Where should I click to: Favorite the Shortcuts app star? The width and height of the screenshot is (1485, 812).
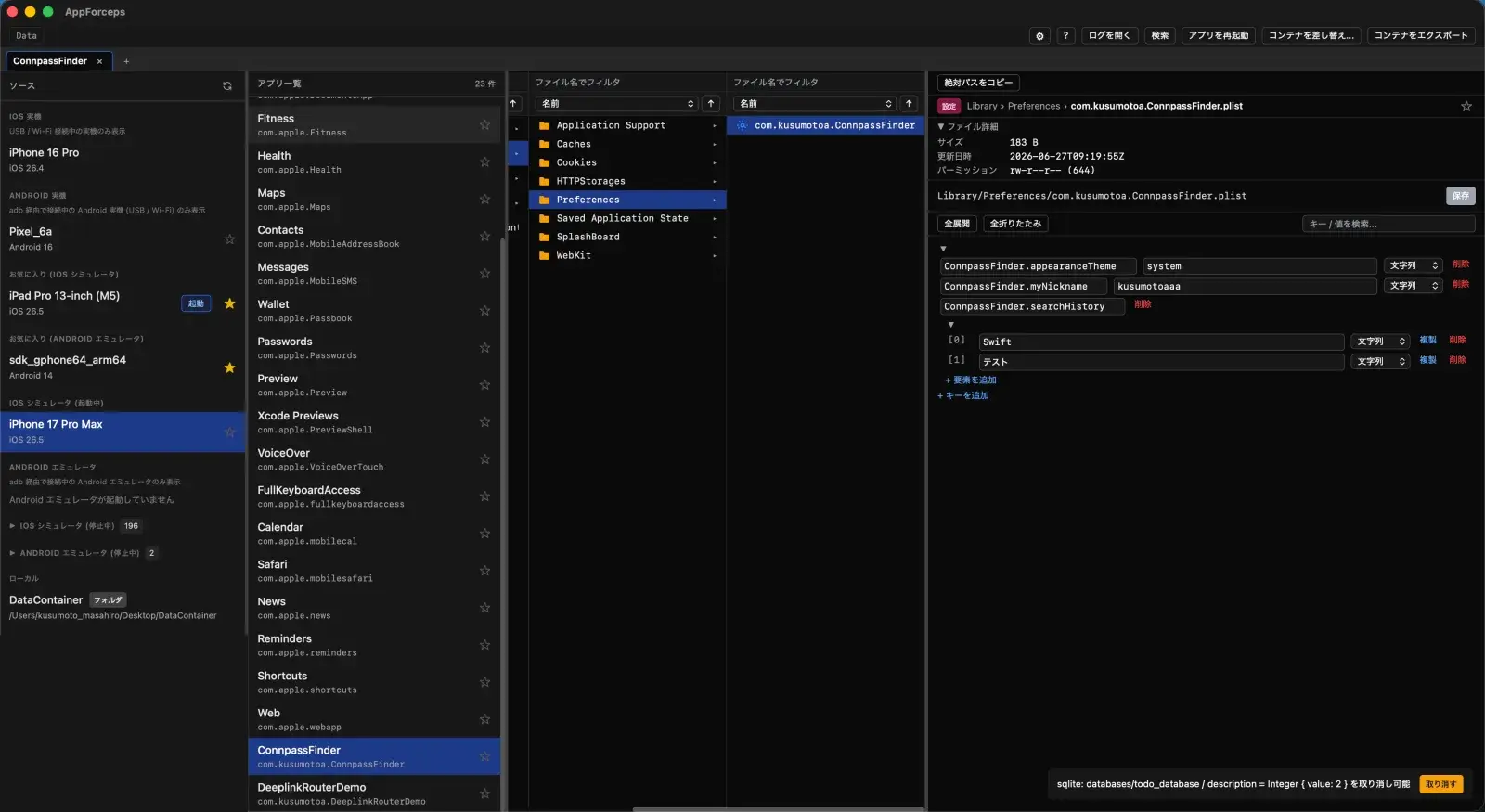[x=484, y=681]
